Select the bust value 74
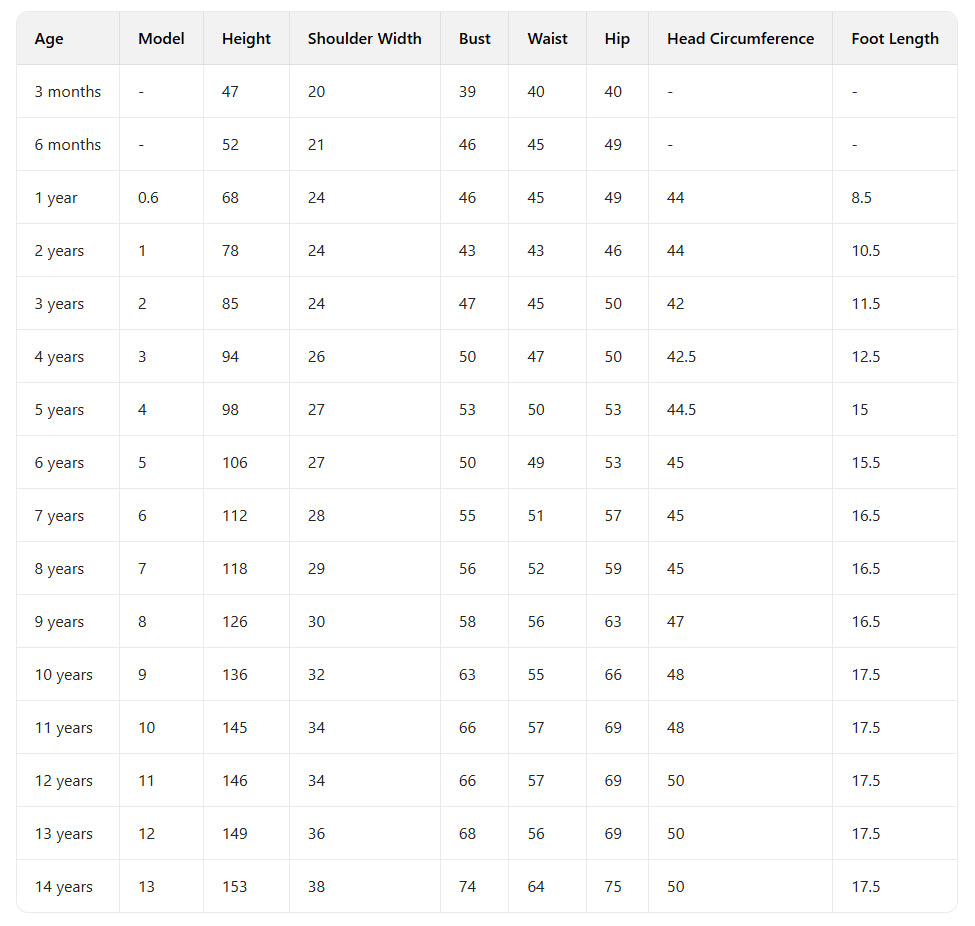Screen dimensions: 975x926 (x=468, y=887)
